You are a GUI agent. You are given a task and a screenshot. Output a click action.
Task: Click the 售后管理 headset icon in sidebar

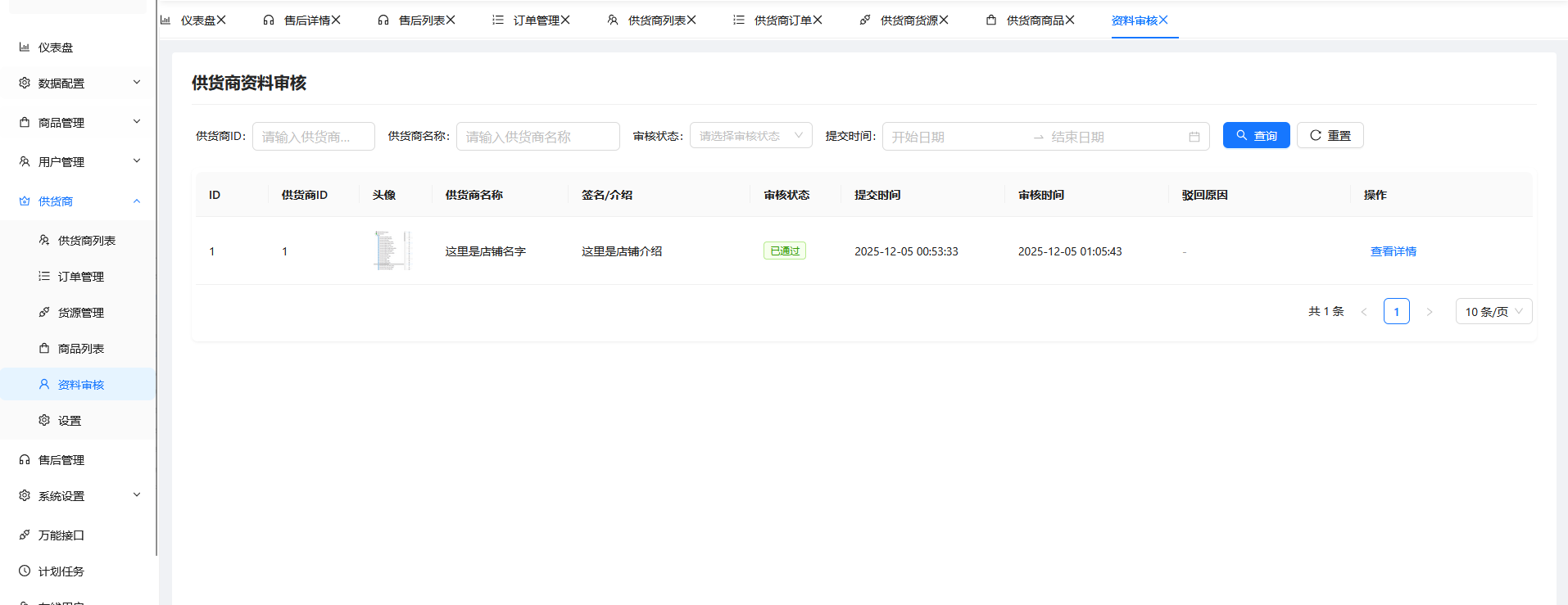(x=25, y=460)
